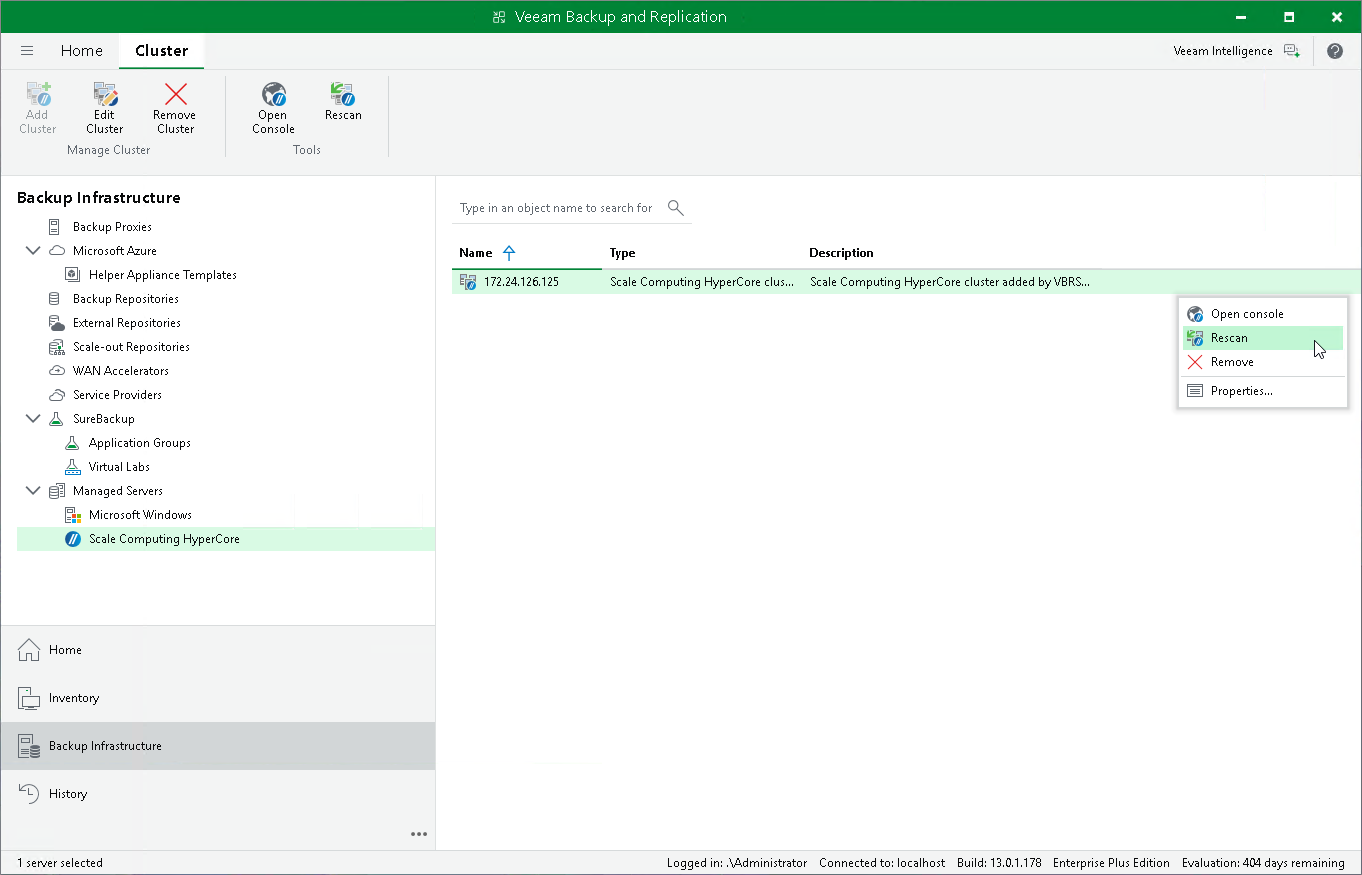The width and height of the screenshot is (1362, 875).
Task: Select Backup Proxies in the tree
Action: (x=112, y=227)
